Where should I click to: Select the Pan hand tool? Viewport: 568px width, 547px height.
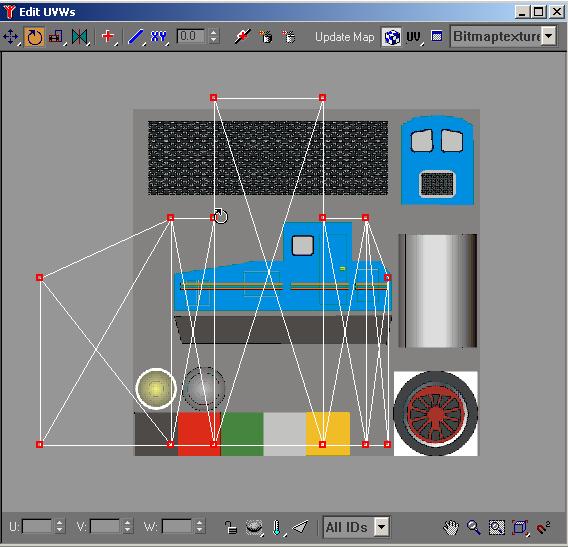click(451, 527)
